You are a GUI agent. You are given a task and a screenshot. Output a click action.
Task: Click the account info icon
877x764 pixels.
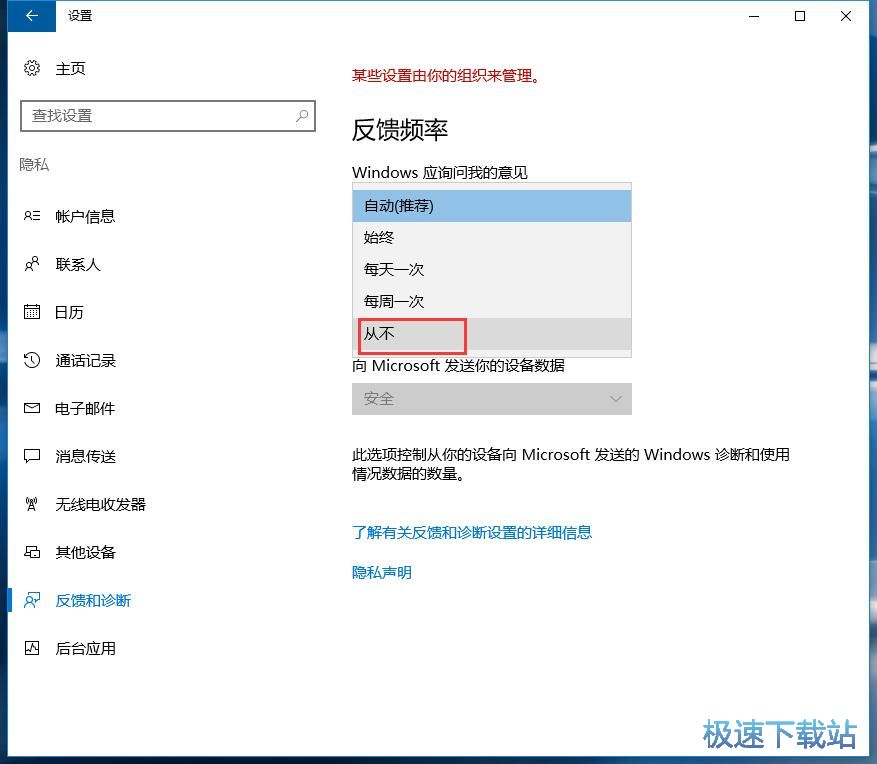point(32,216)
